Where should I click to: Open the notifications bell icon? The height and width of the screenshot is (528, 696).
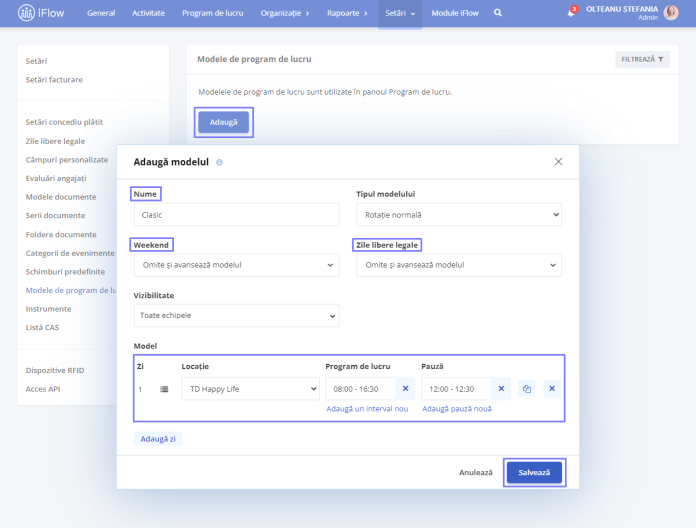571,12
